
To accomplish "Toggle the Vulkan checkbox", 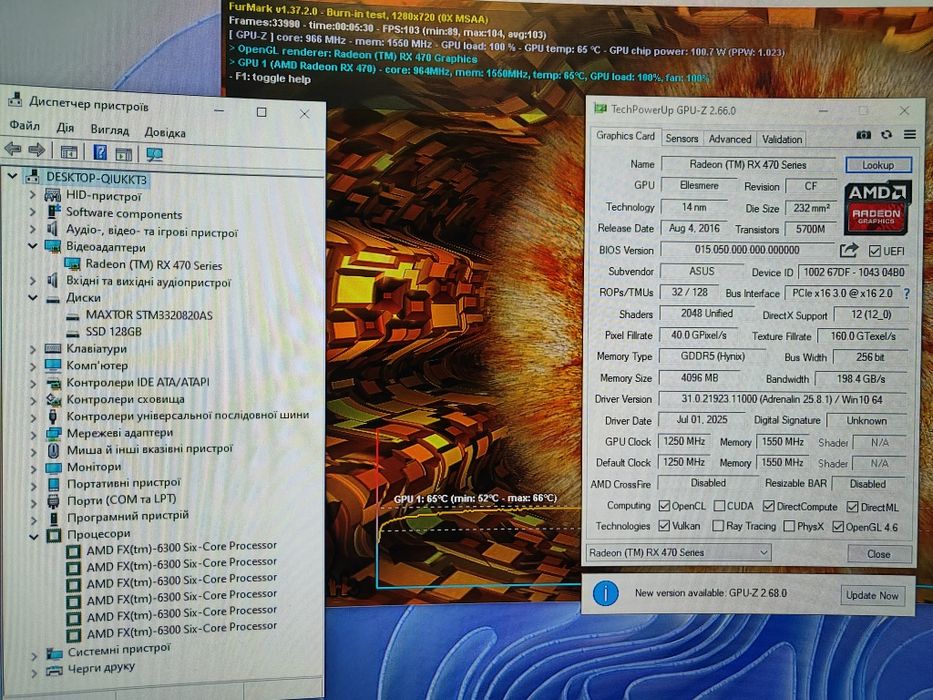I will 665,526.
